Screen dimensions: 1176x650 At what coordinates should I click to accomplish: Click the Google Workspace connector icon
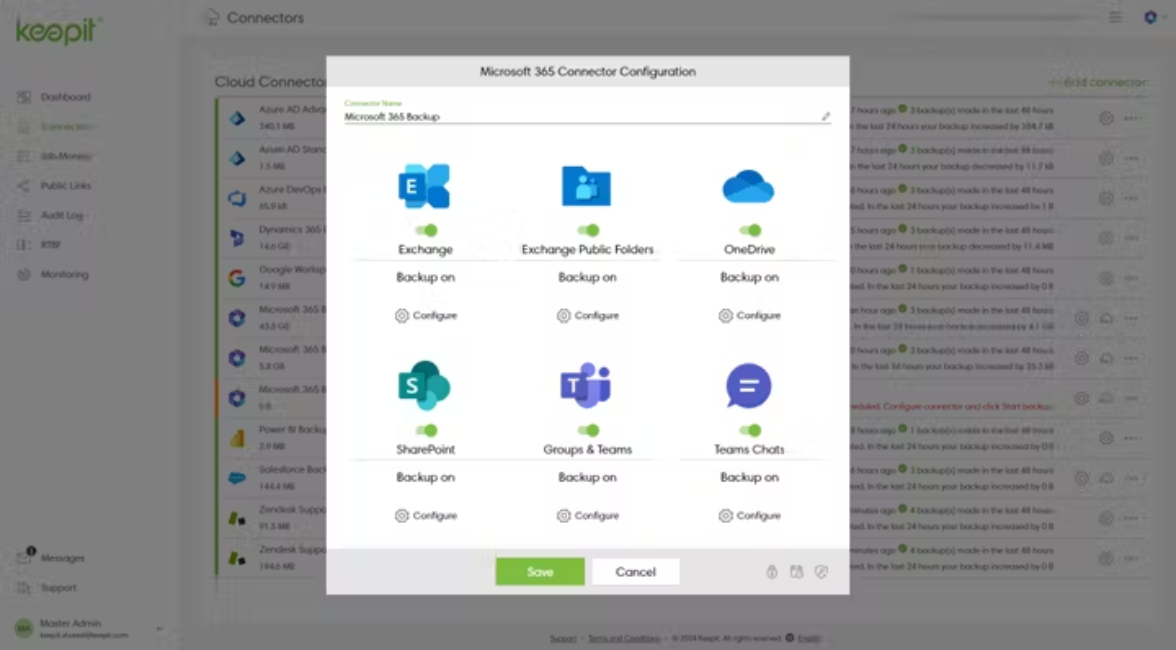pyautogui.click(x=237, y=278)
